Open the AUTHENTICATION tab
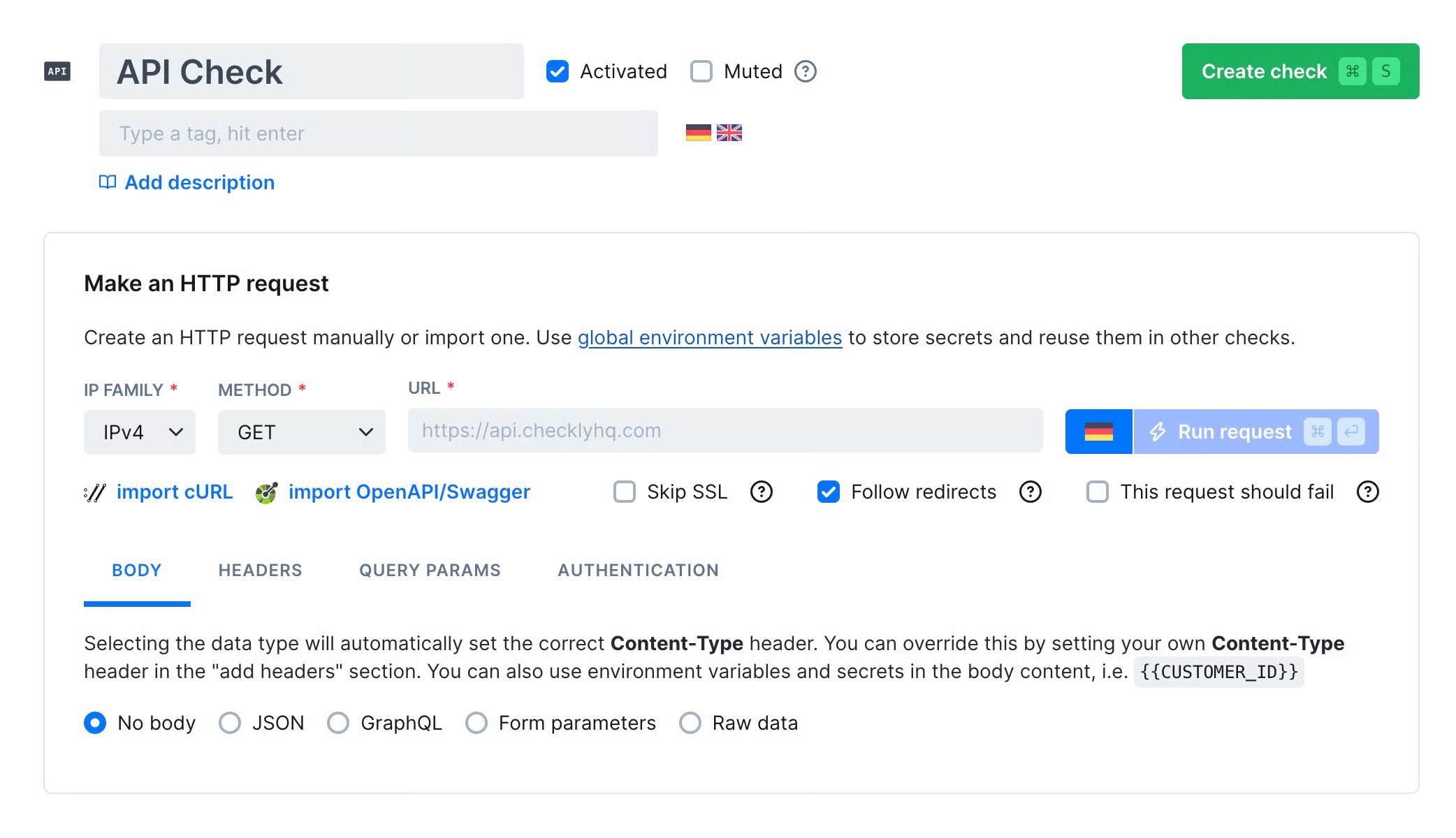 click(639, 571)
